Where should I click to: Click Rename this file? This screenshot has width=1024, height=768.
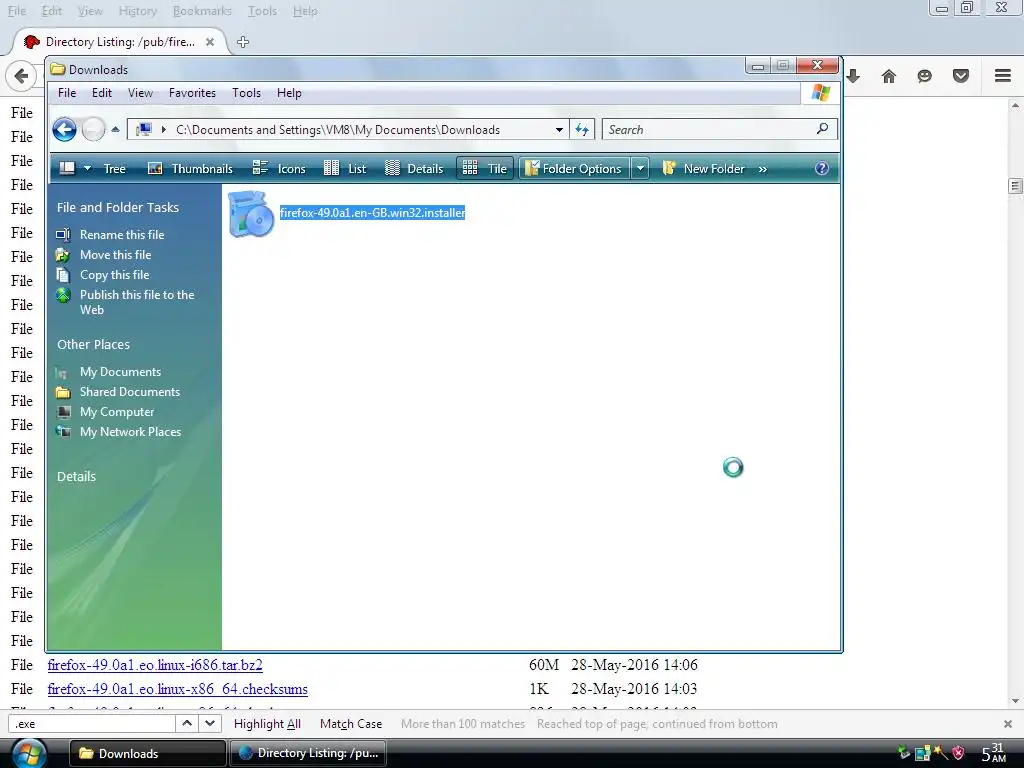click(122, 234)
